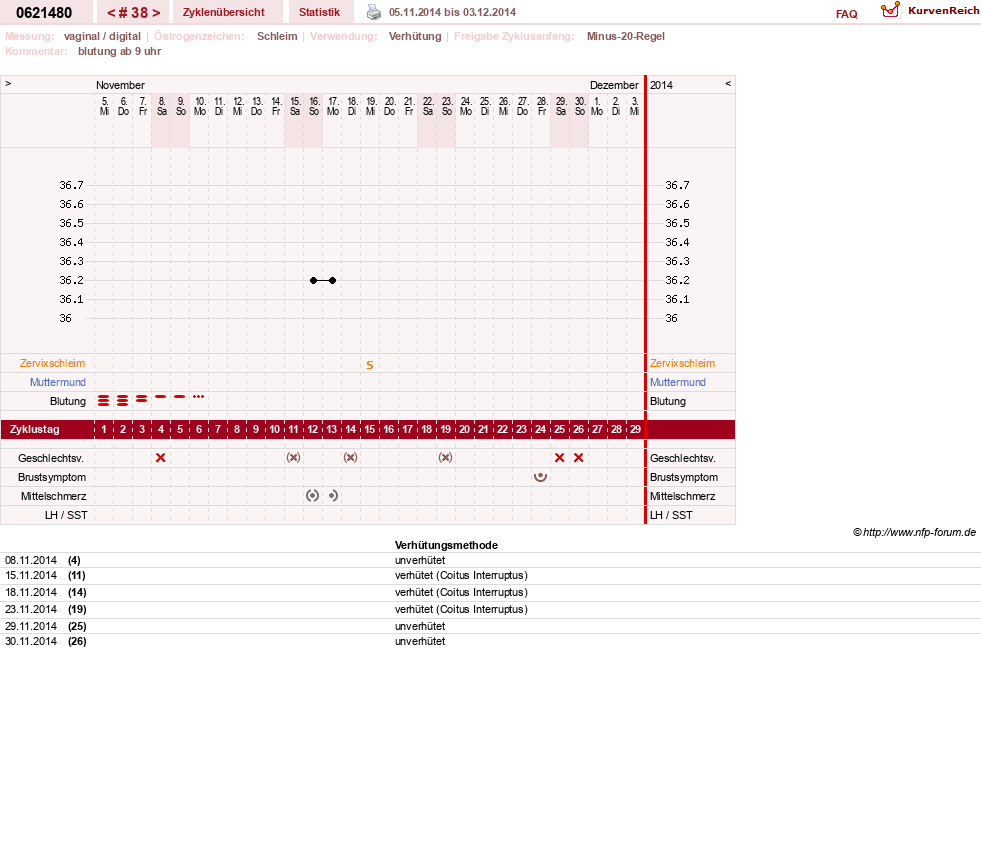Select the cycle ID 0621480 tab
Image resolution: width=981 pixels, height=864 pixels.
(x=44, y=13)
